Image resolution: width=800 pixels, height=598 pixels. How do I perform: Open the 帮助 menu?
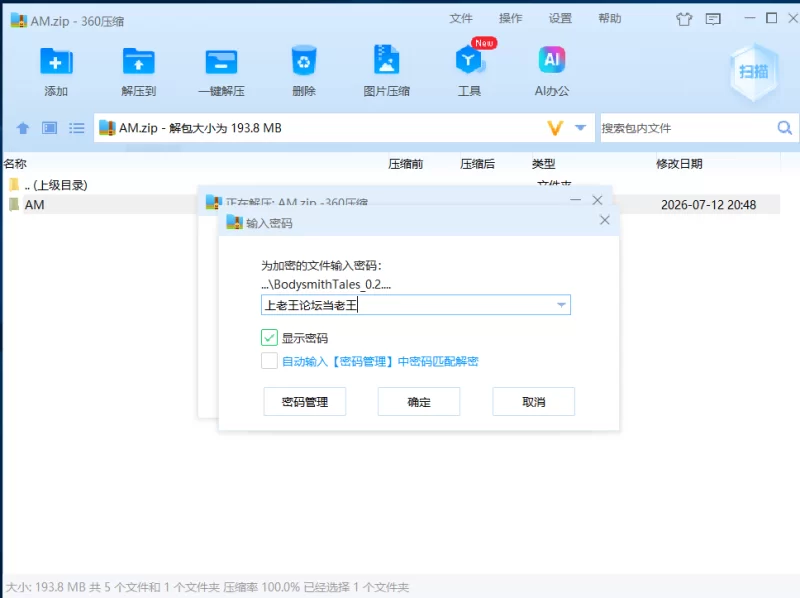[x=610, y=18]
